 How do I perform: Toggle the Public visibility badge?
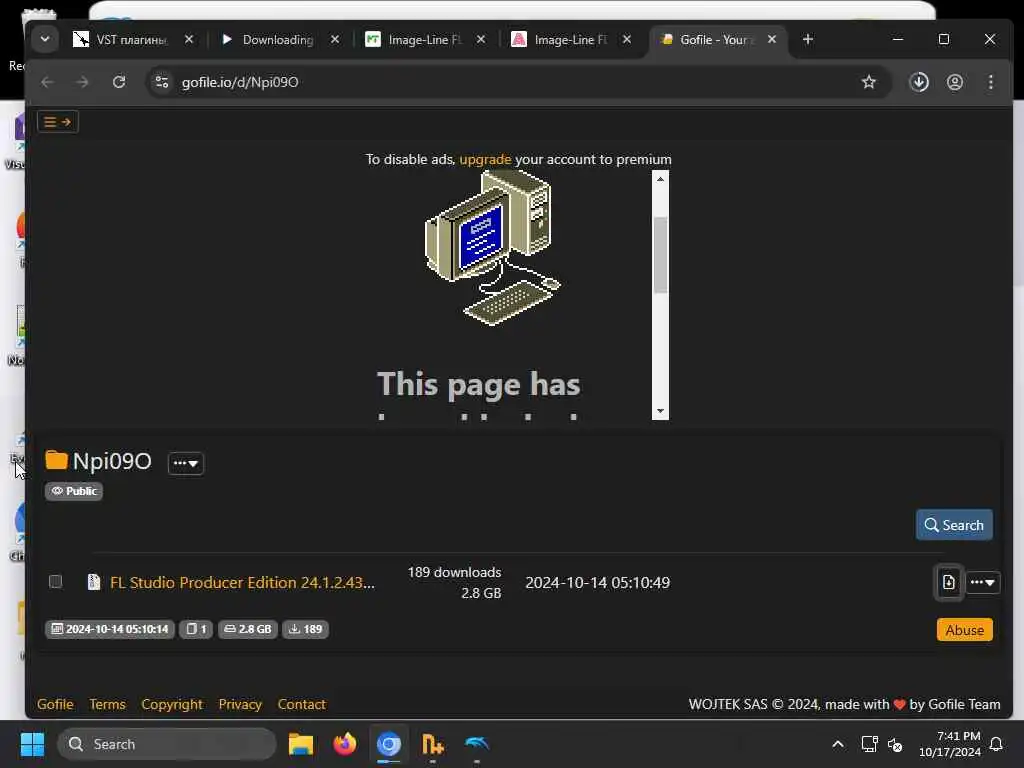[x=74, y=491]
